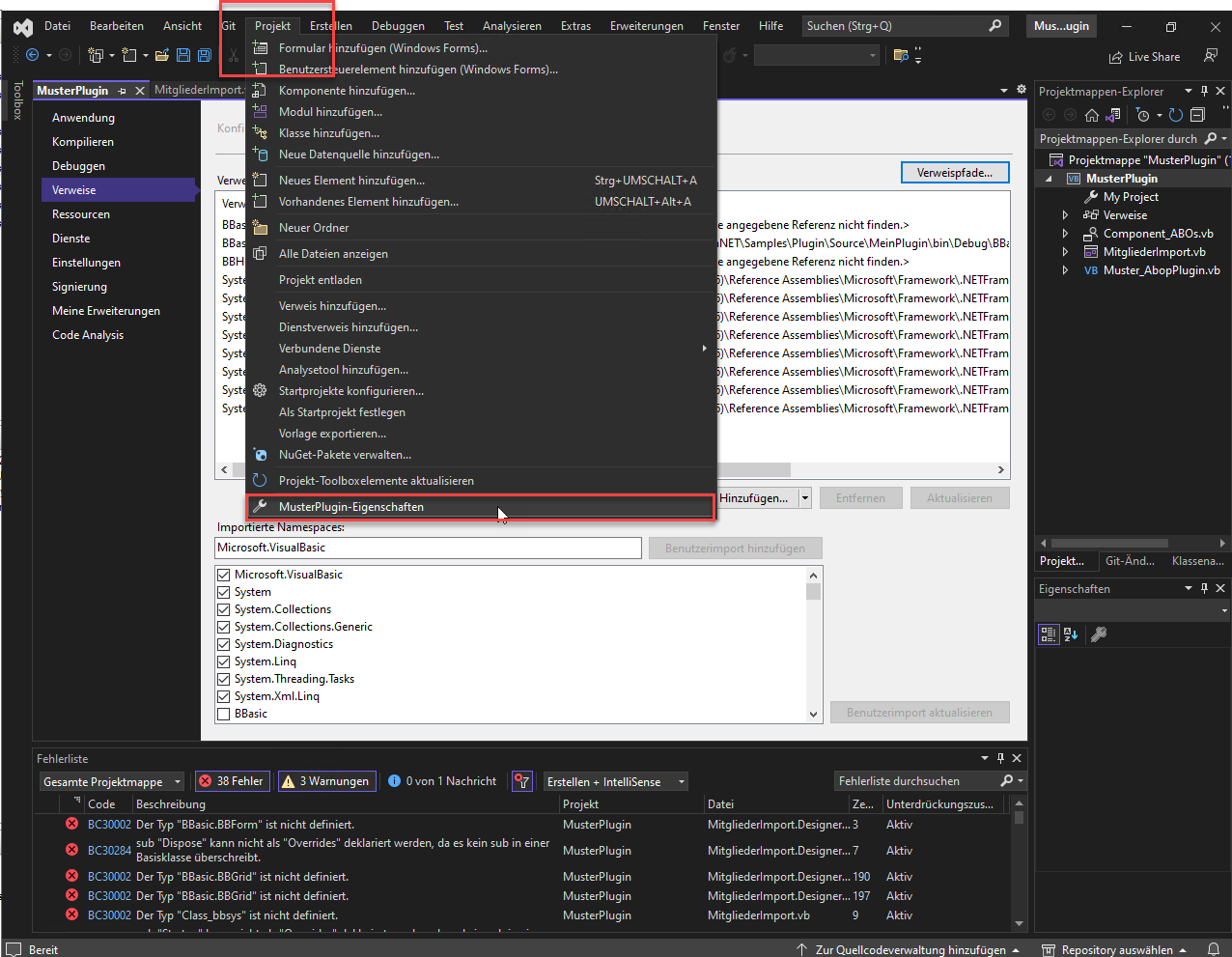Toggle the System.Collections checkbox
This screenshot has width=1232, height=957.
[x=224, y=609]
